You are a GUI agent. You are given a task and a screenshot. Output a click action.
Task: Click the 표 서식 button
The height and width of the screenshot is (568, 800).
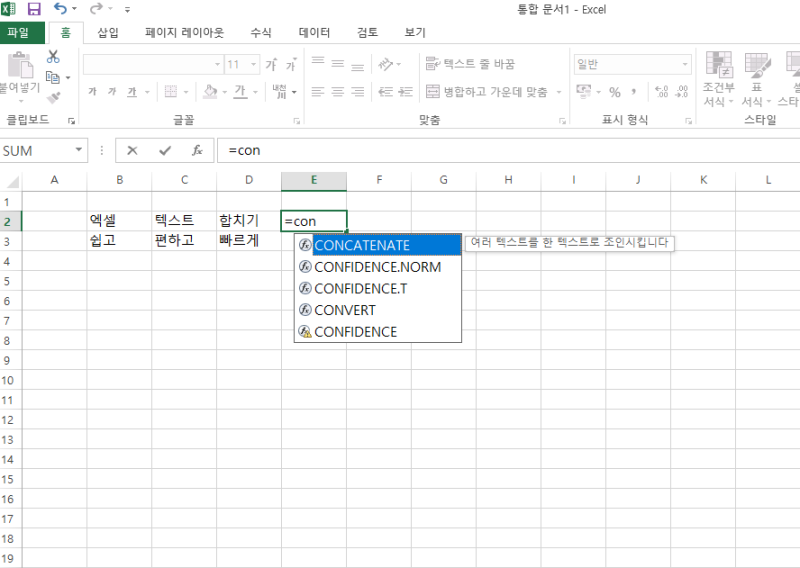756,79
